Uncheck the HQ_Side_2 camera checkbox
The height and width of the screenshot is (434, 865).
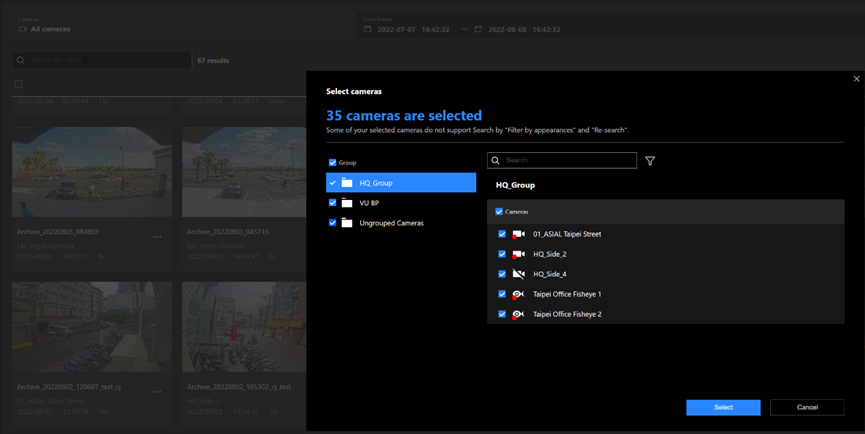click(502, 254)
